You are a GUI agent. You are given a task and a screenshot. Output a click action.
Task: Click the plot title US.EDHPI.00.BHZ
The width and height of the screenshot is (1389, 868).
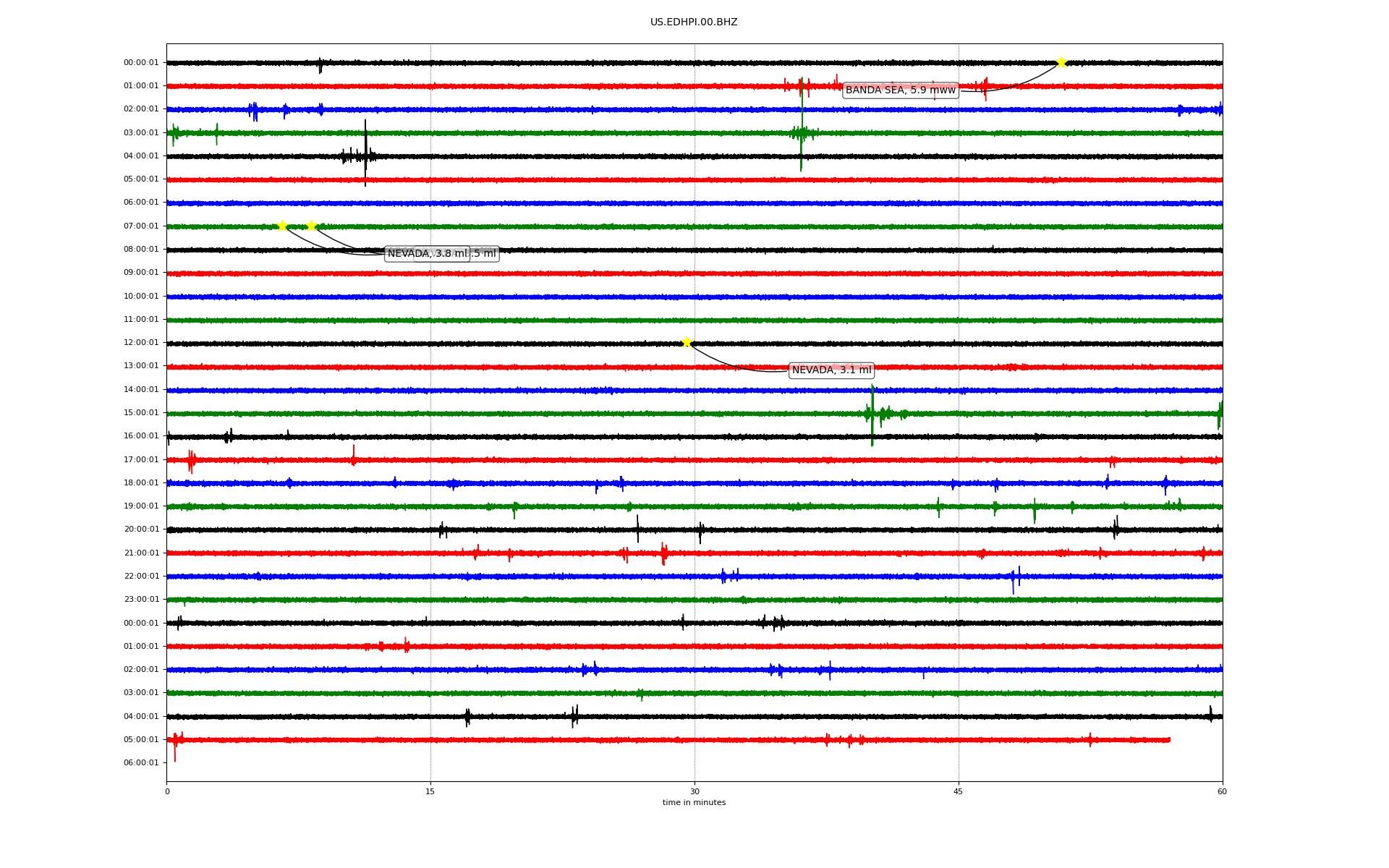694,22
